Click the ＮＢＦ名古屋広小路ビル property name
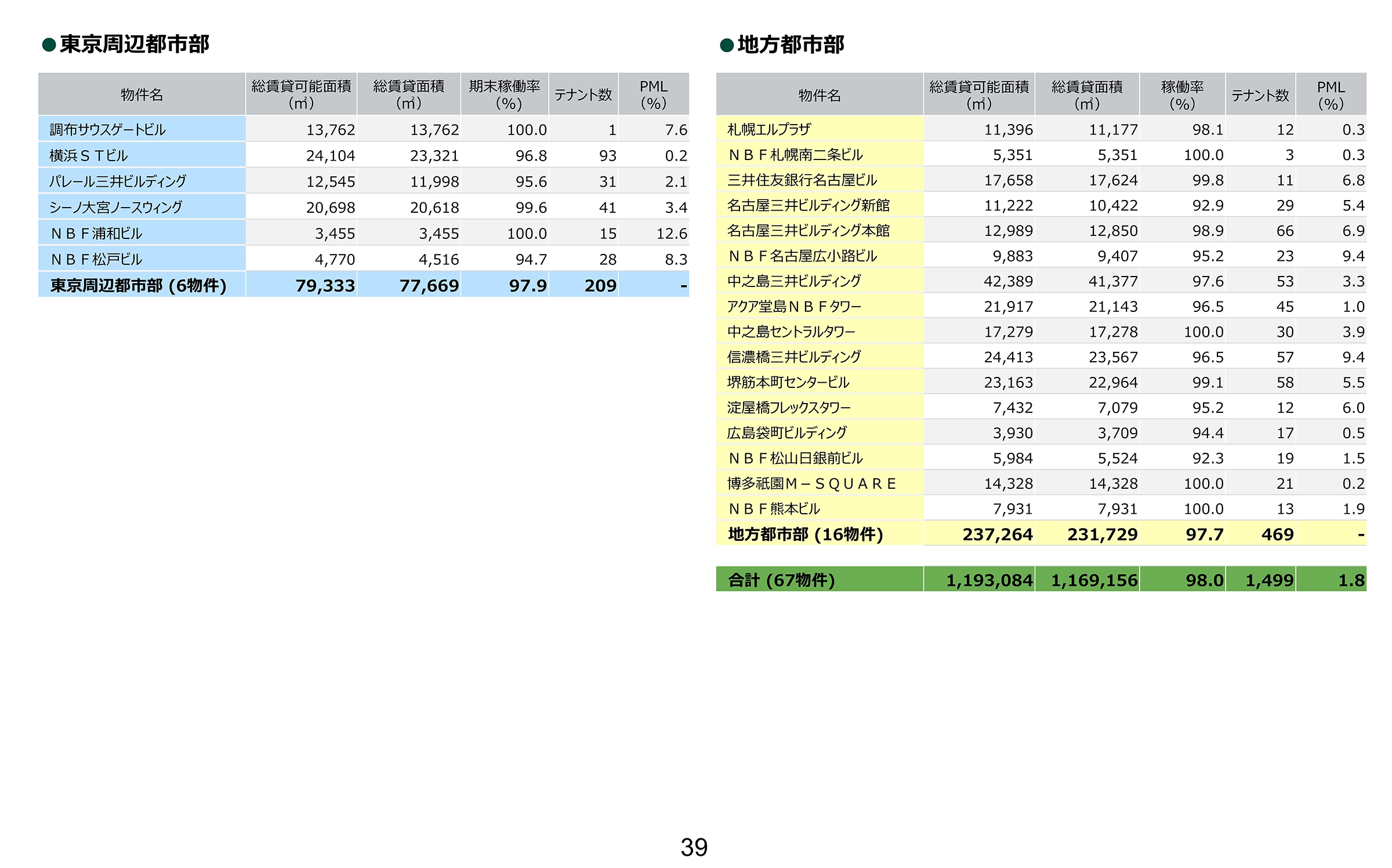This screenshot has height=868, width=1392. (x=802, y=256)
